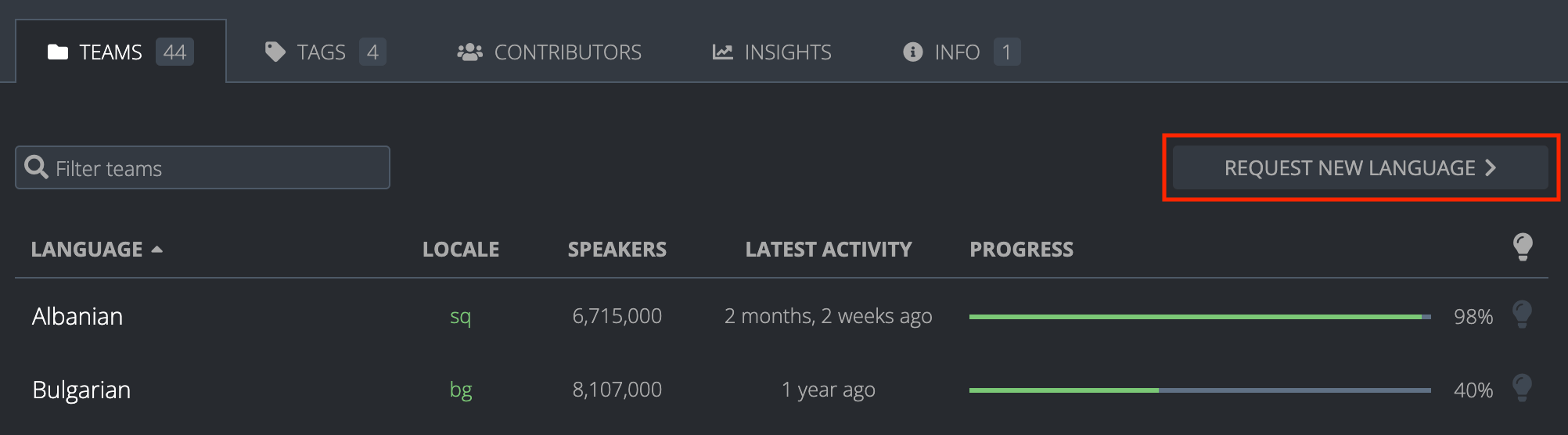
Task: Open the Insights tab
Action: coord(787,52)
